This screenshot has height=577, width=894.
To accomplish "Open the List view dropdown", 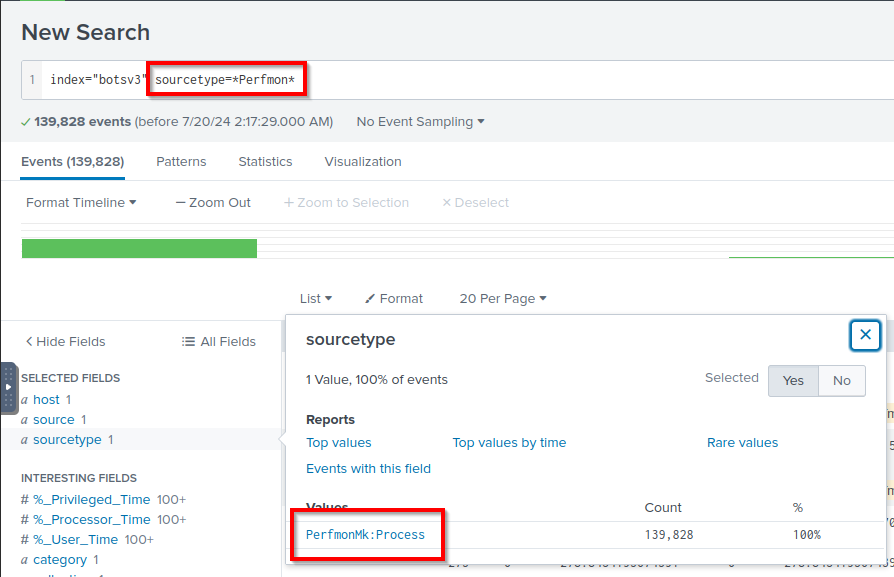I will tap(316, 299).
